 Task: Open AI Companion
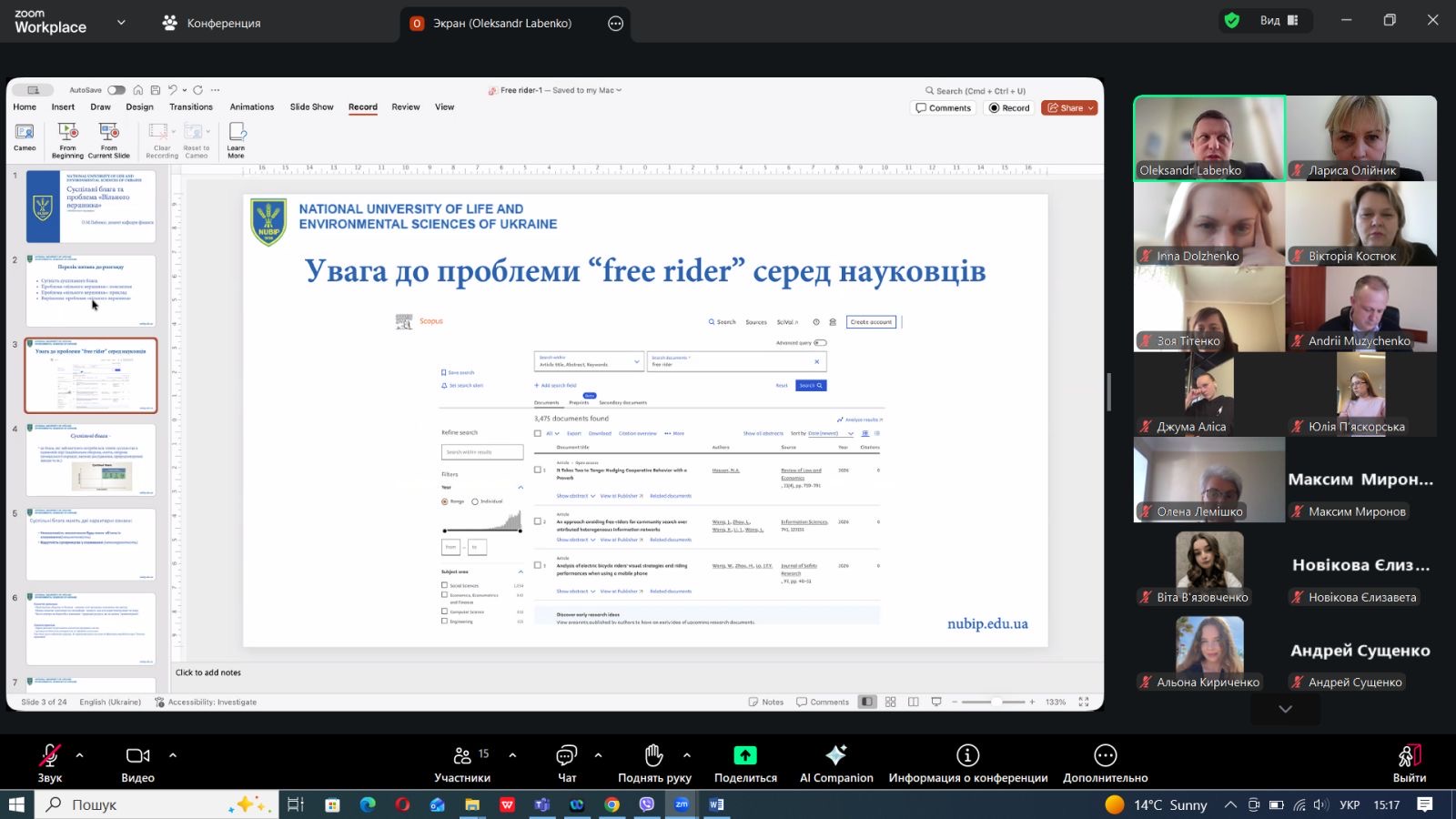(x=835, y=756)
